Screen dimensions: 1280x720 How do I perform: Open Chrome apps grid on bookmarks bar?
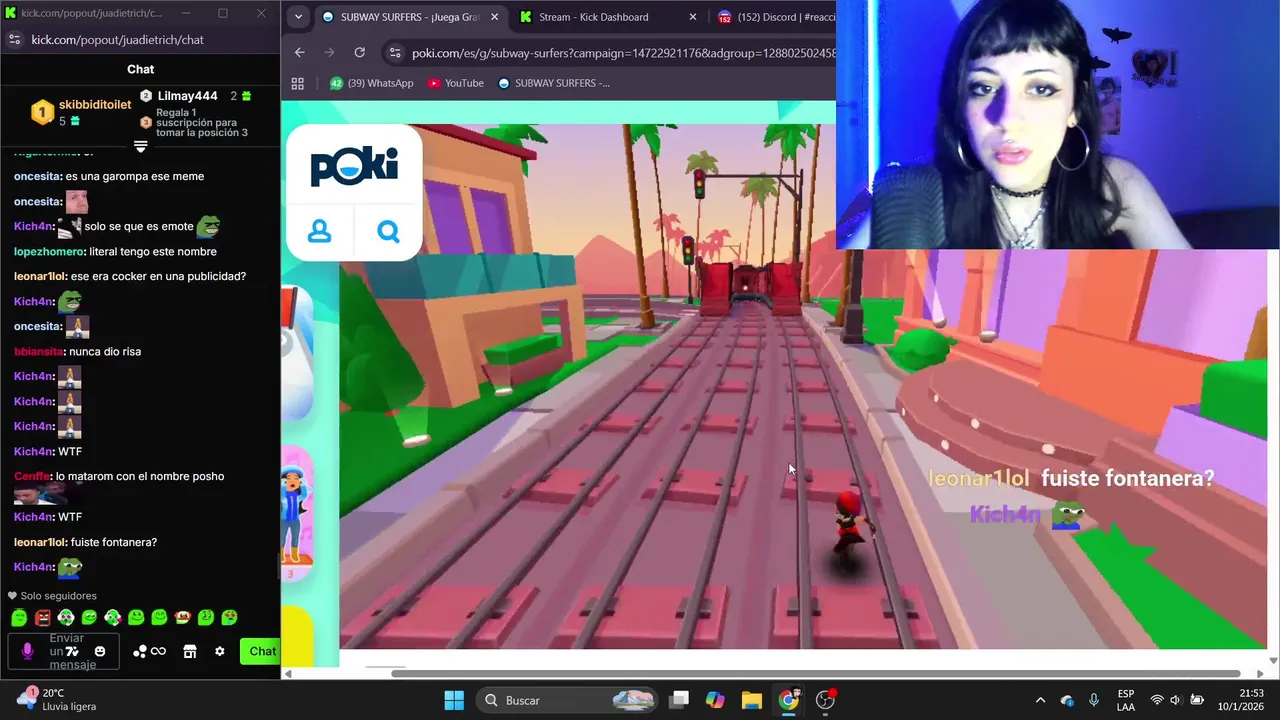click(x=297, y=83)
